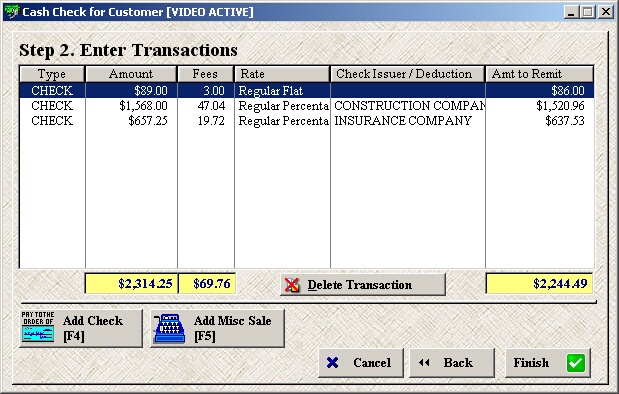Image resolution: width=619 pixels, height=394 pixels.
Task: Click the blue X icon on Cancel
Action: pyautogui.click(x=332, y=362)
